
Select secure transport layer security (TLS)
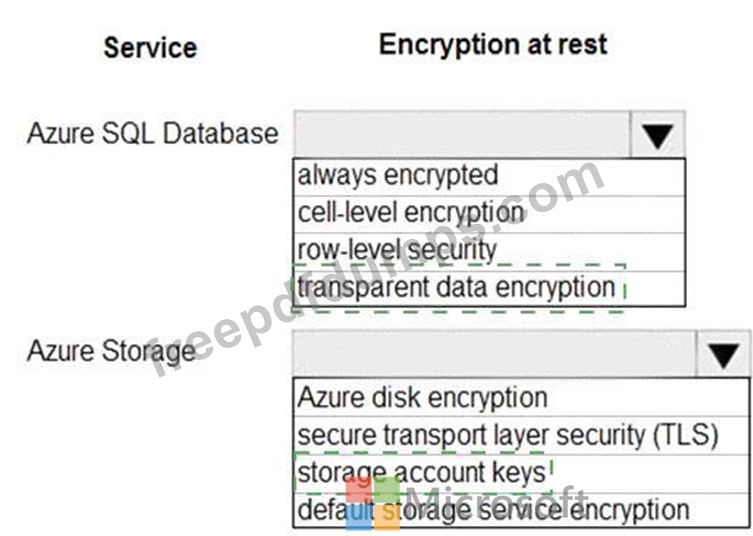coord(521,436)
